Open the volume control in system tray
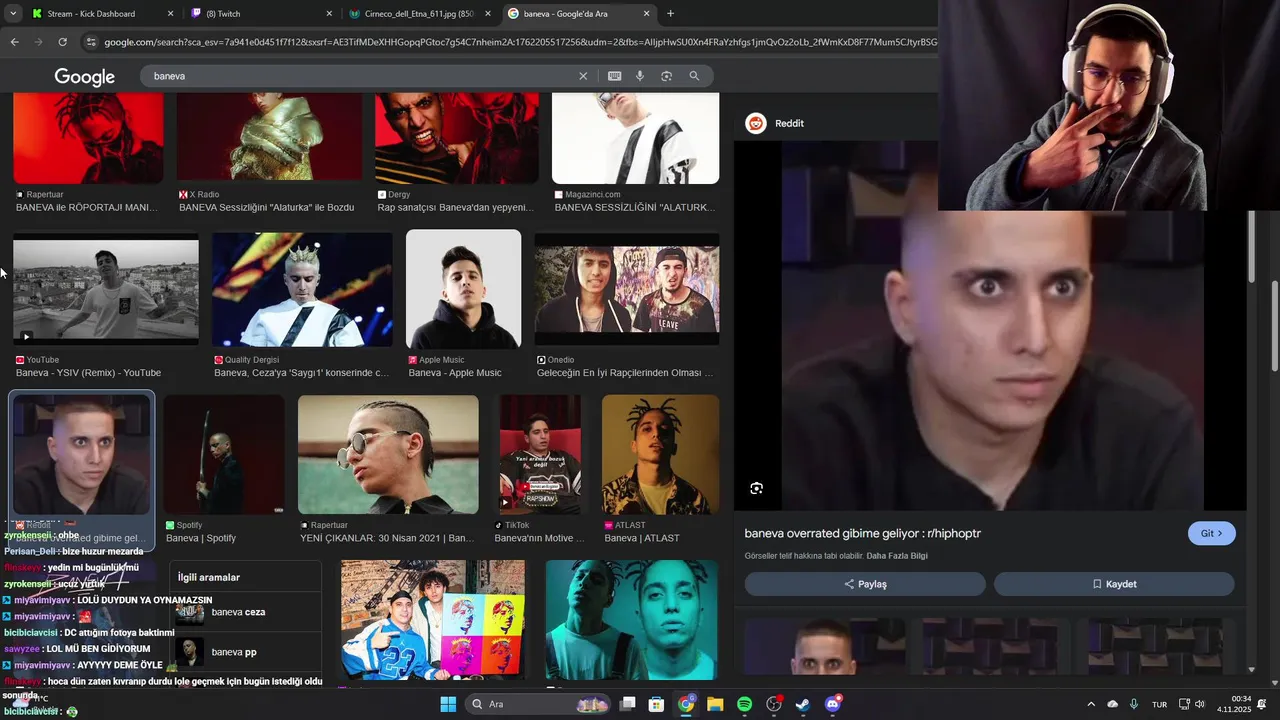Screen dimensions: 1280x720 coord(1200,704)
